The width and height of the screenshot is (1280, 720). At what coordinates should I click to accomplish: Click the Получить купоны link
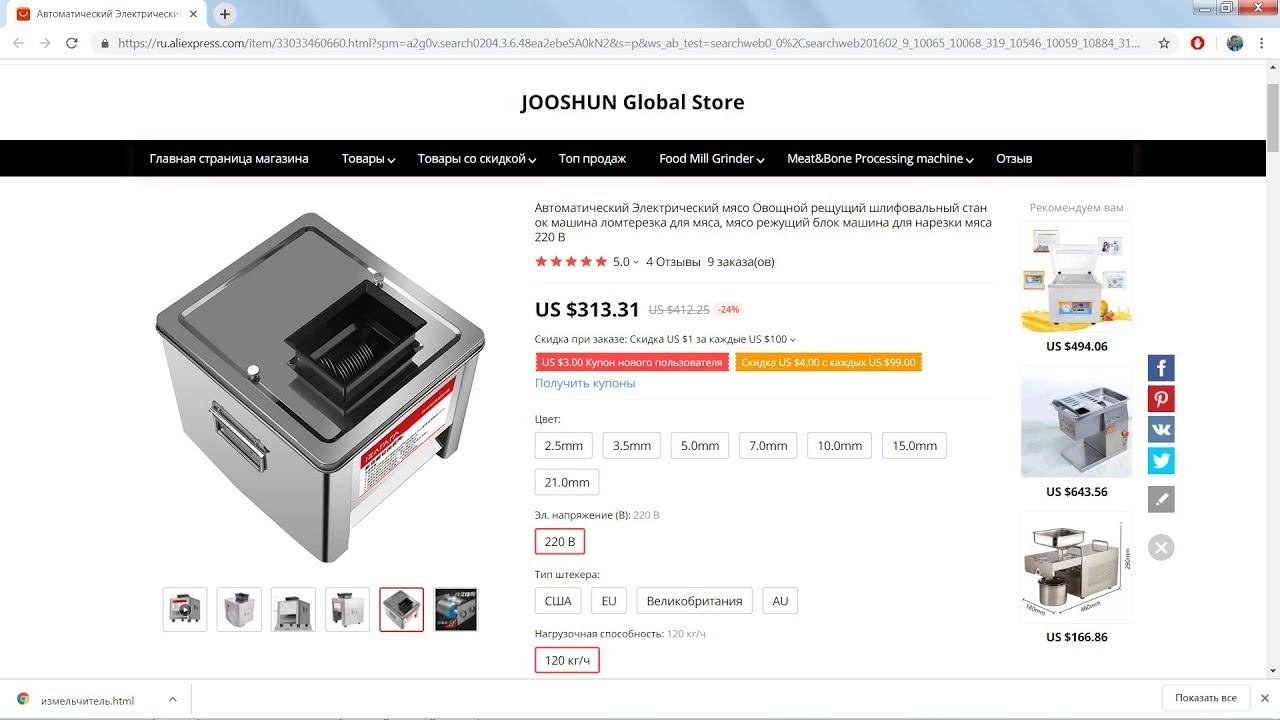coord(585,383)
